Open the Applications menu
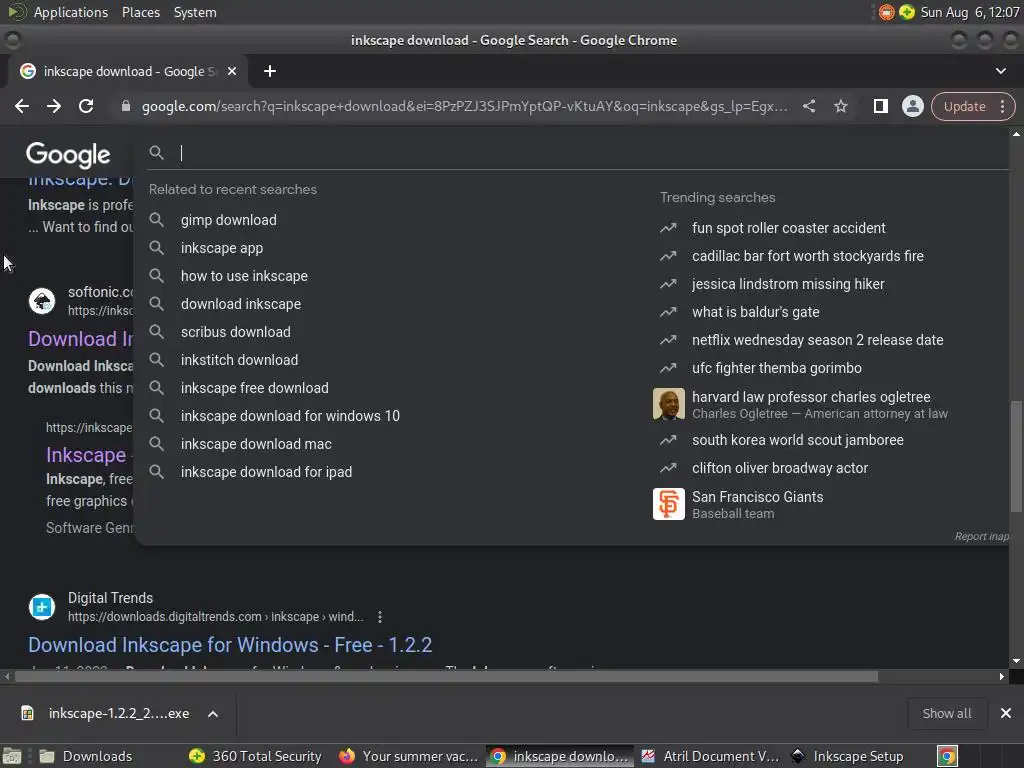This screenshot has height=768, width=1024. pyautogui.click(x=71, y=12)
